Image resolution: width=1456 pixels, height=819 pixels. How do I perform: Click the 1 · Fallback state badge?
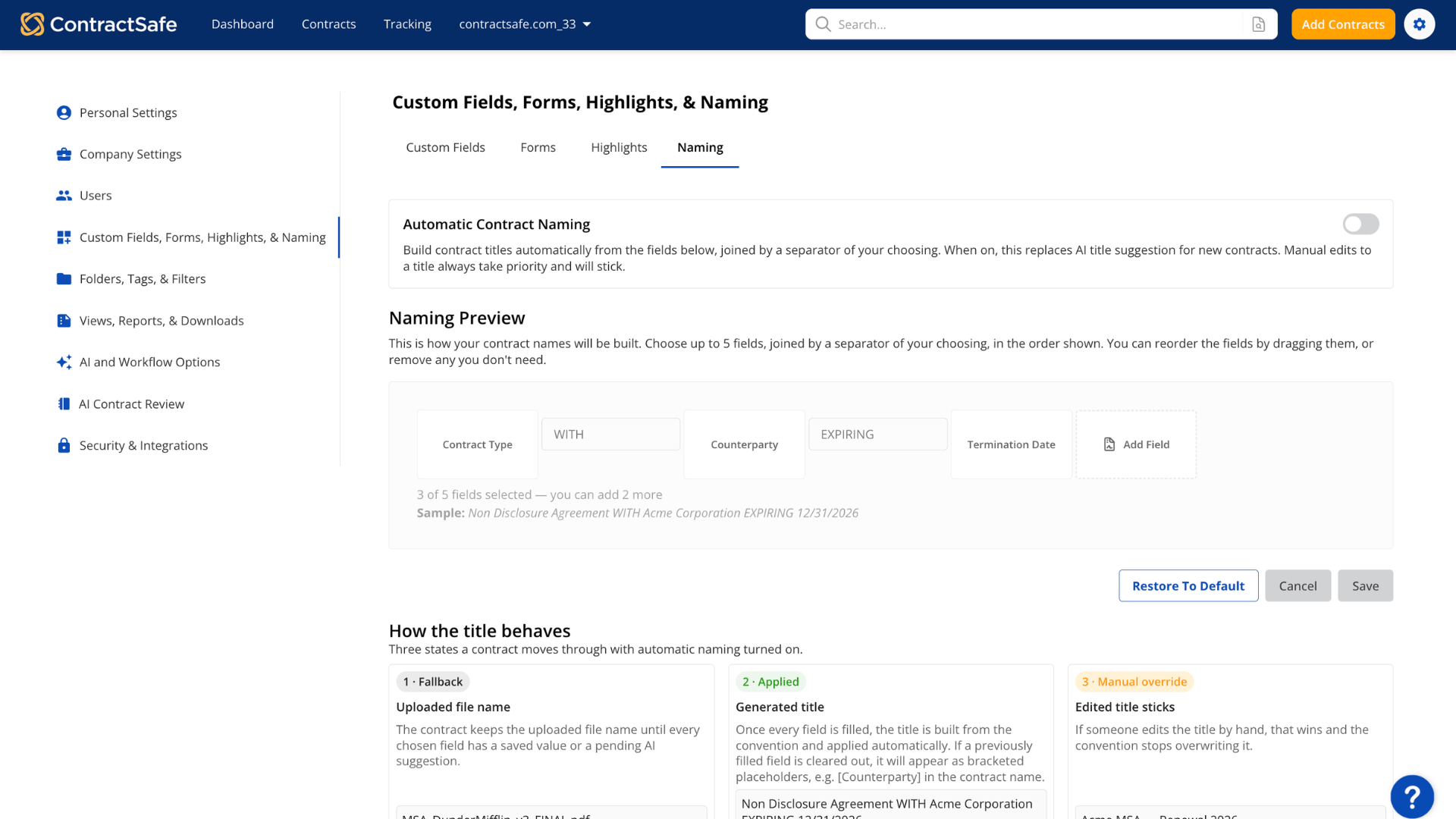[x=432, y=682]
